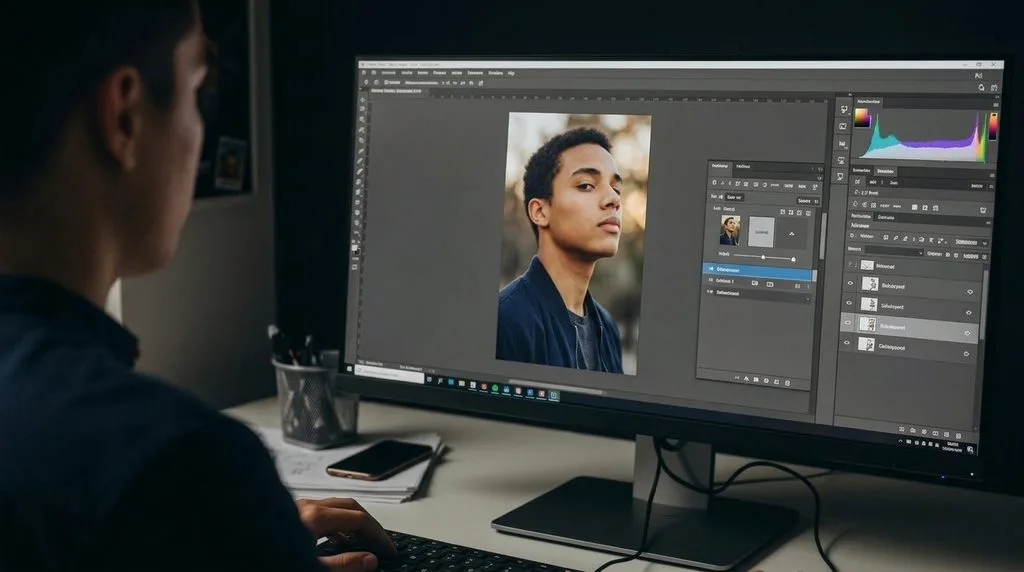This screenshot has width=1024, height=572.
Task: Toggle left eye of first layer under group
Action: pyautogui.click(x=850, y=283)
